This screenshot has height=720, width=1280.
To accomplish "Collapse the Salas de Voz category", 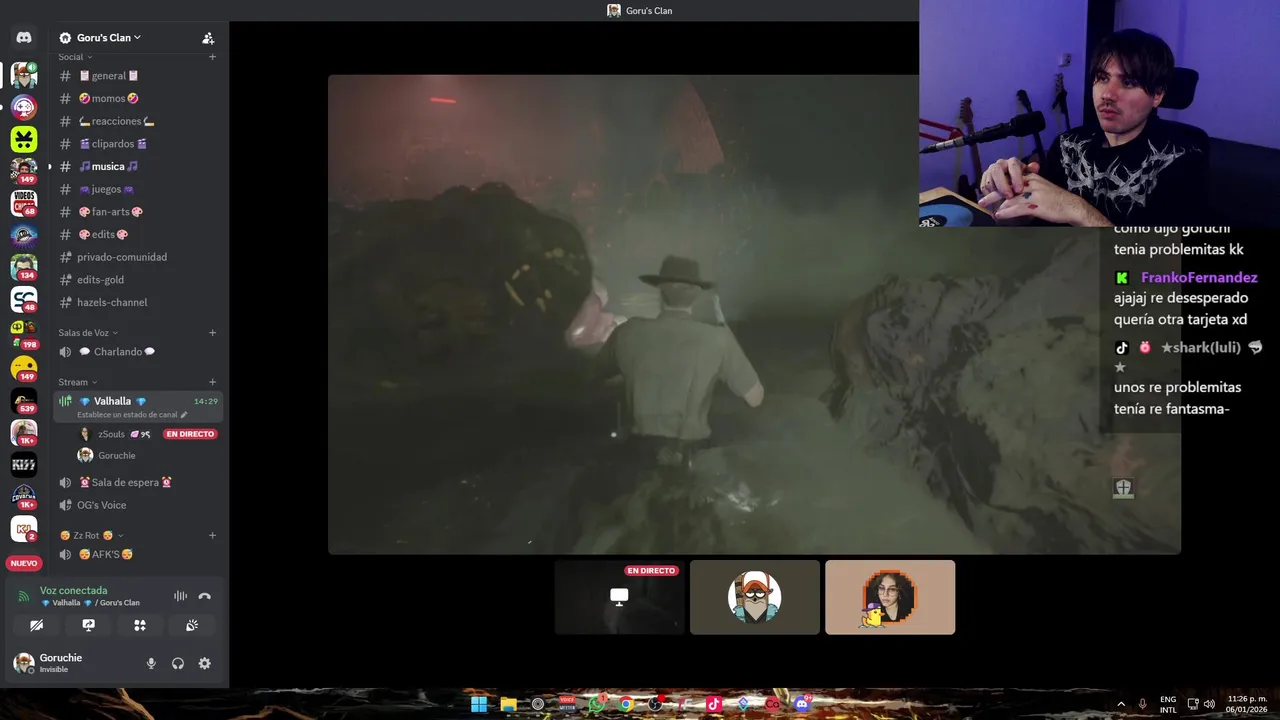I will coord(88,333).
